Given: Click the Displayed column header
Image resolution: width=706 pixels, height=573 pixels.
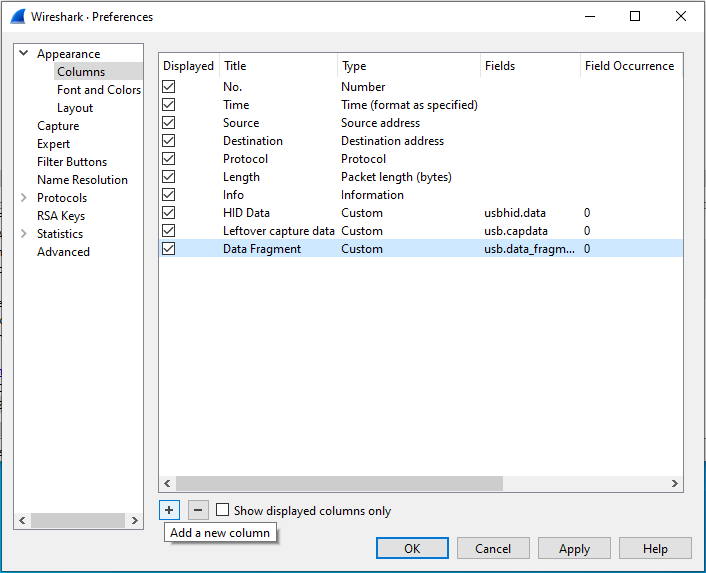Looking at the screenshot, I should click(x=189, y=66).
